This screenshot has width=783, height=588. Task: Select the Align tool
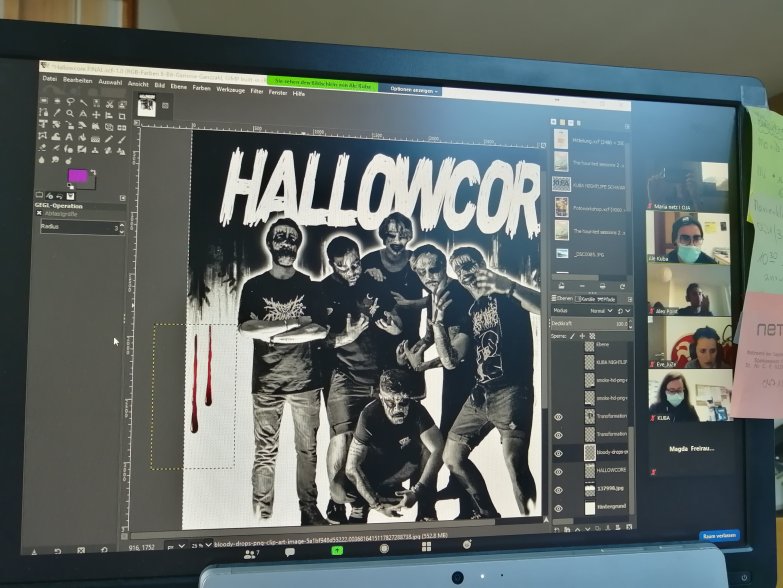coord(109,116)
